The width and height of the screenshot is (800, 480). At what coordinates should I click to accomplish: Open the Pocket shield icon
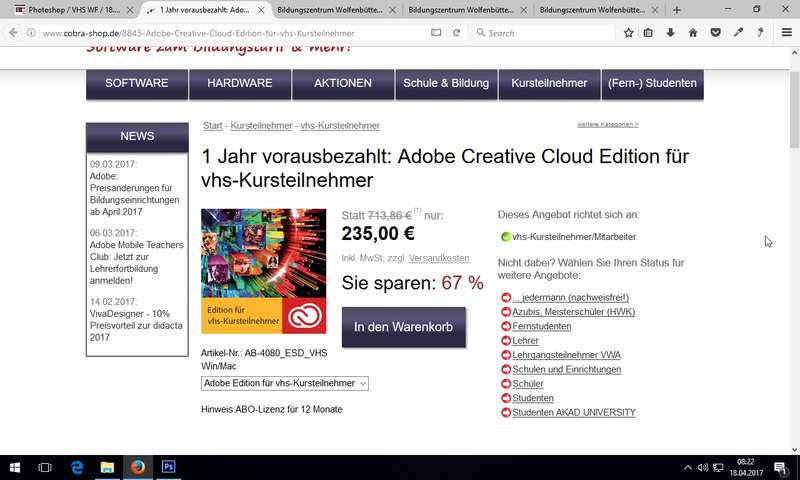(715, 33)
